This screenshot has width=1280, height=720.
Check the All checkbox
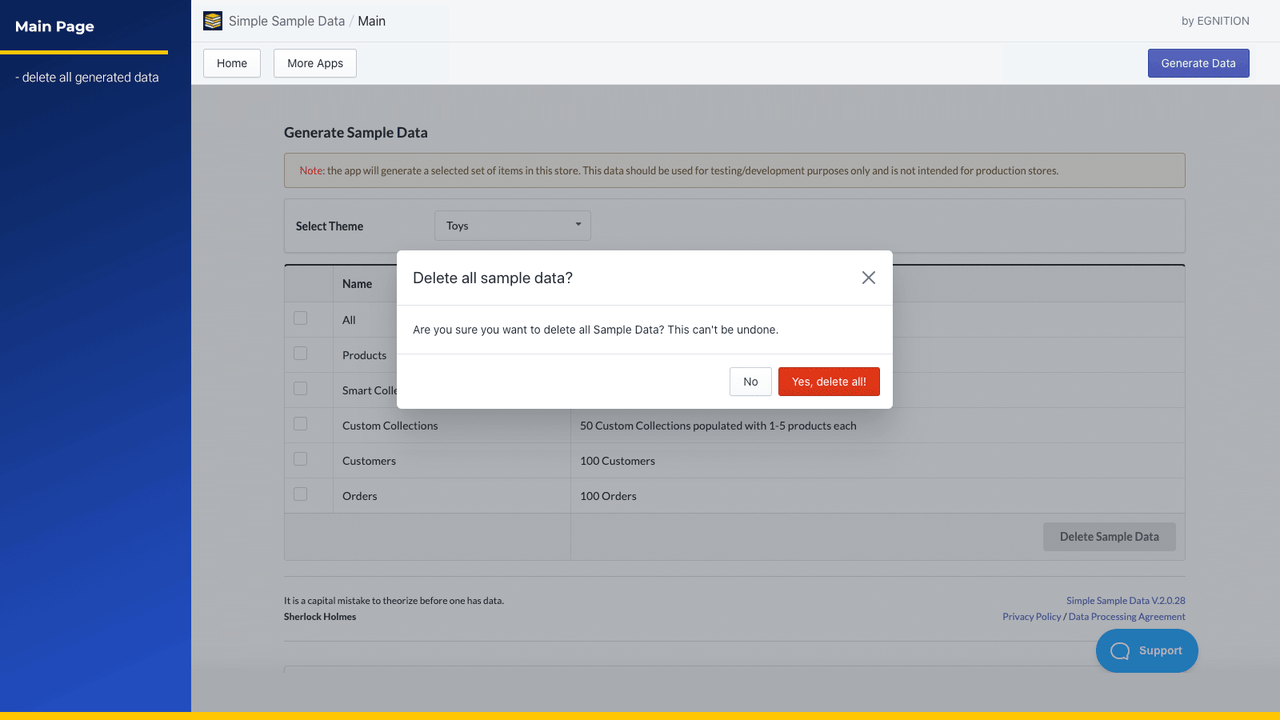[x=300, y=317]
